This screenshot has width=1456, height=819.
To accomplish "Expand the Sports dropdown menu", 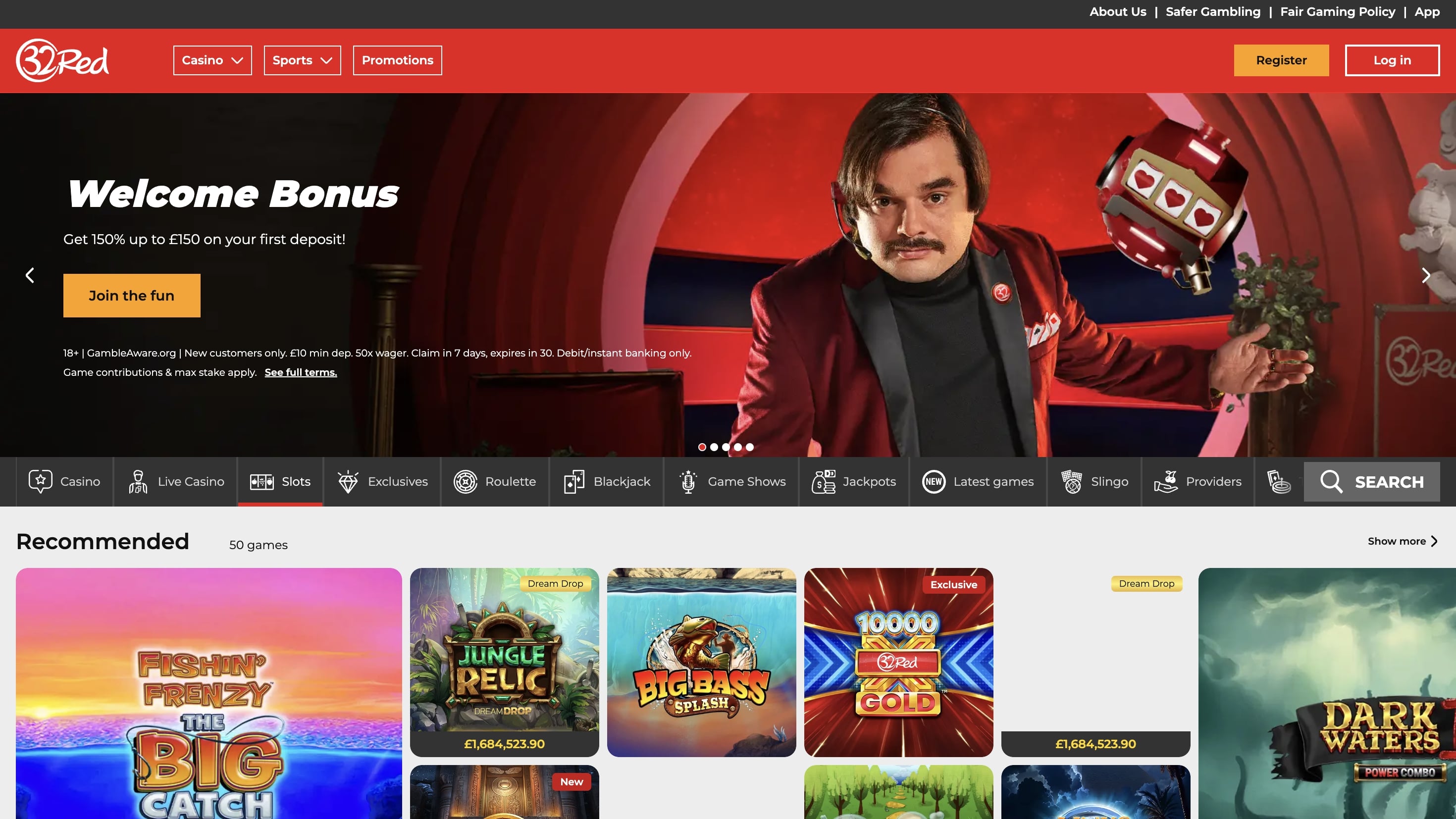I will click(302, 60).
